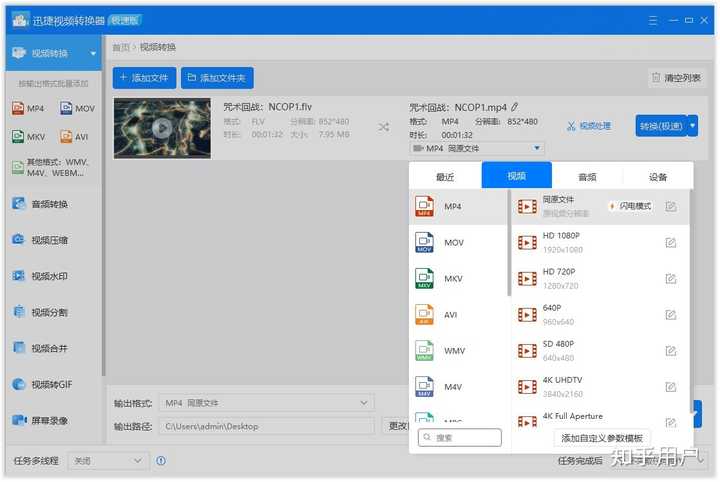Screen dimensions: 720x482
Task: Edit parameters for 同原文件 preset
Action: (x=671, y=207)
